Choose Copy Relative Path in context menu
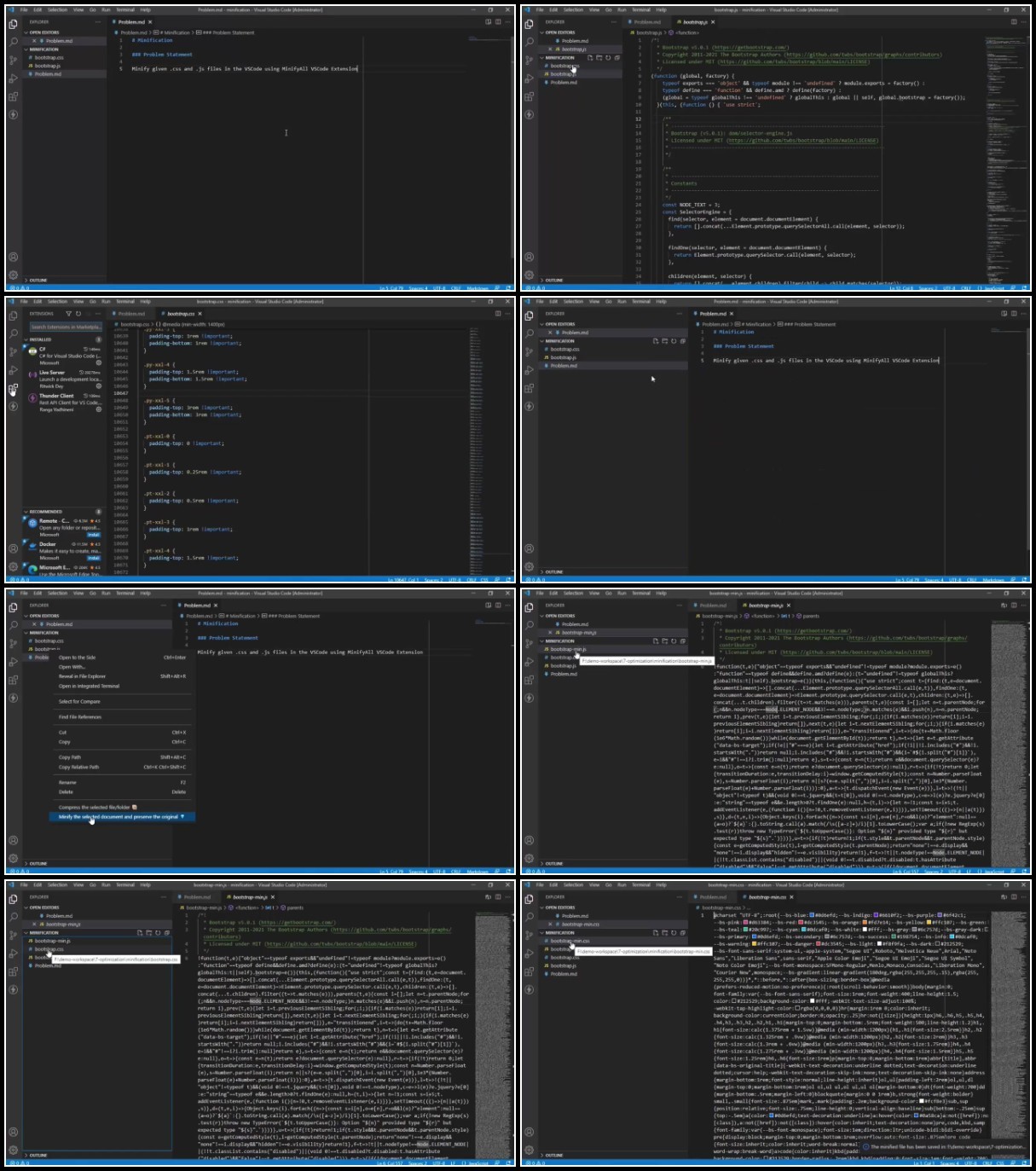1036x1171 pixels. point(122,767)
